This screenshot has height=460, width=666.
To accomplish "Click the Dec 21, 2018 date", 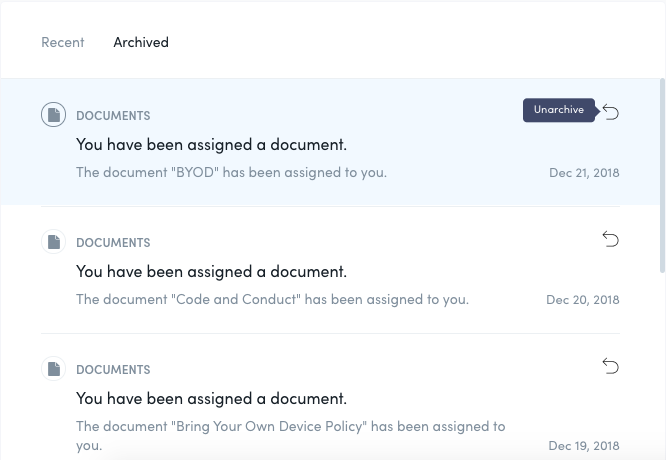I will click(584, 173).
